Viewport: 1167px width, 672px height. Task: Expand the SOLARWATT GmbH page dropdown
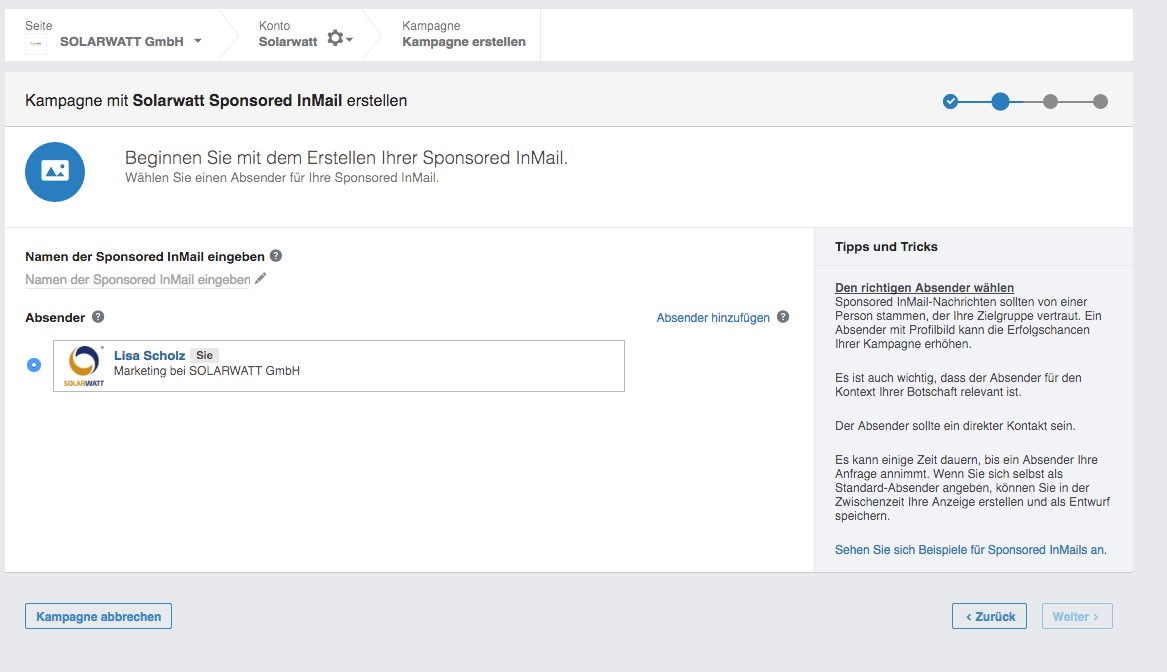click(x=198, y=41)
